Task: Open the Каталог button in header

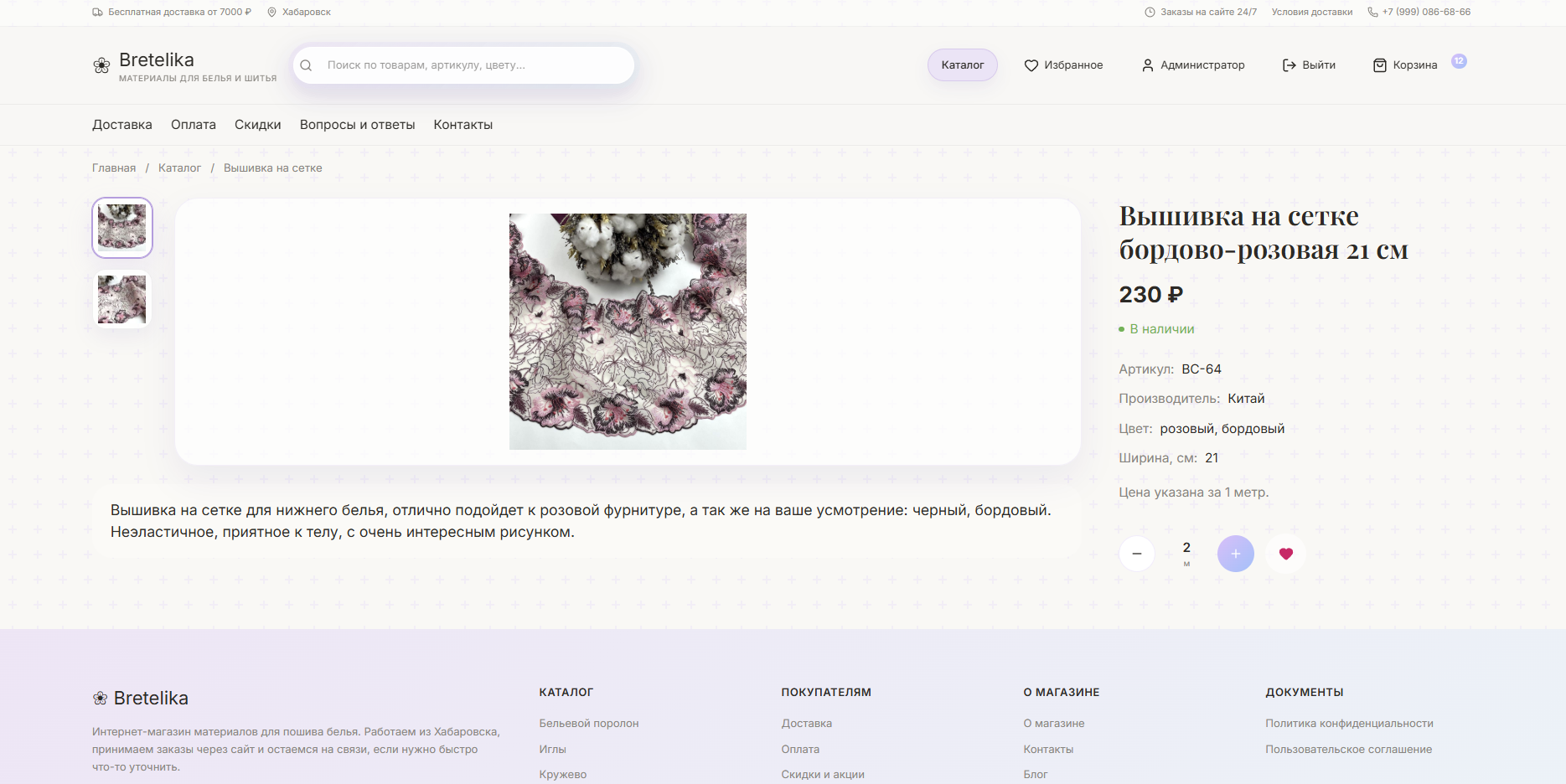Action: (963, 65)
